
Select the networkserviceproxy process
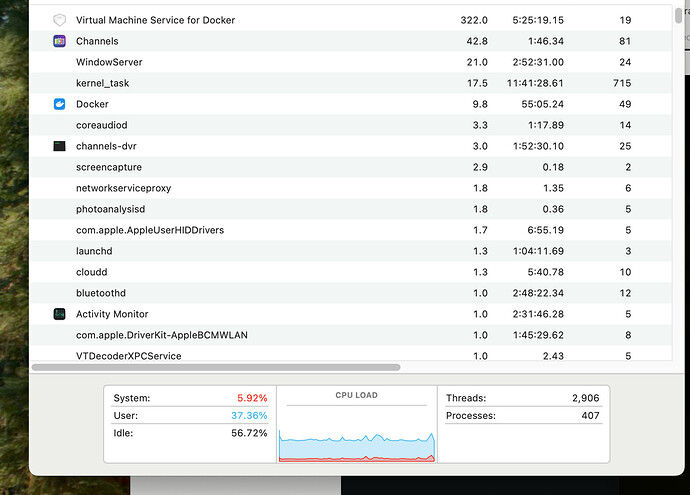click(123, 188)
